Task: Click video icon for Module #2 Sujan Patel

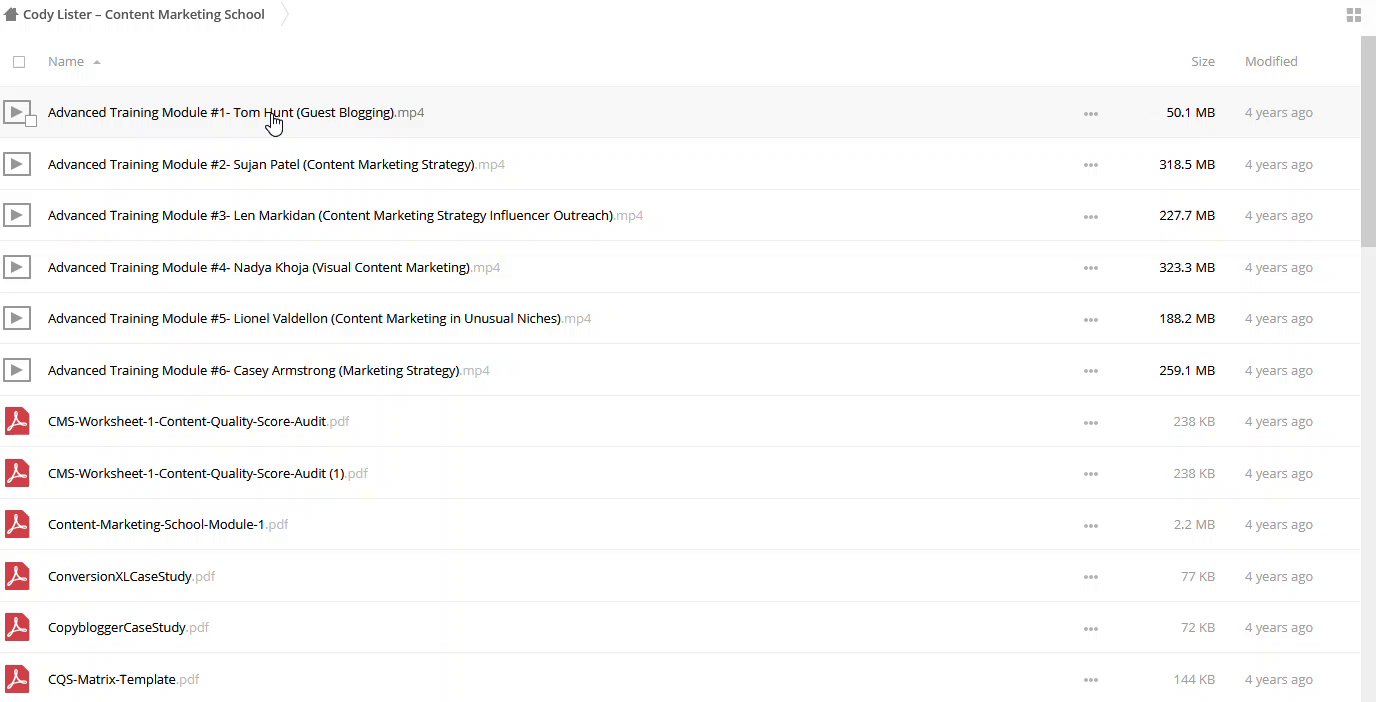Action: 17,164
